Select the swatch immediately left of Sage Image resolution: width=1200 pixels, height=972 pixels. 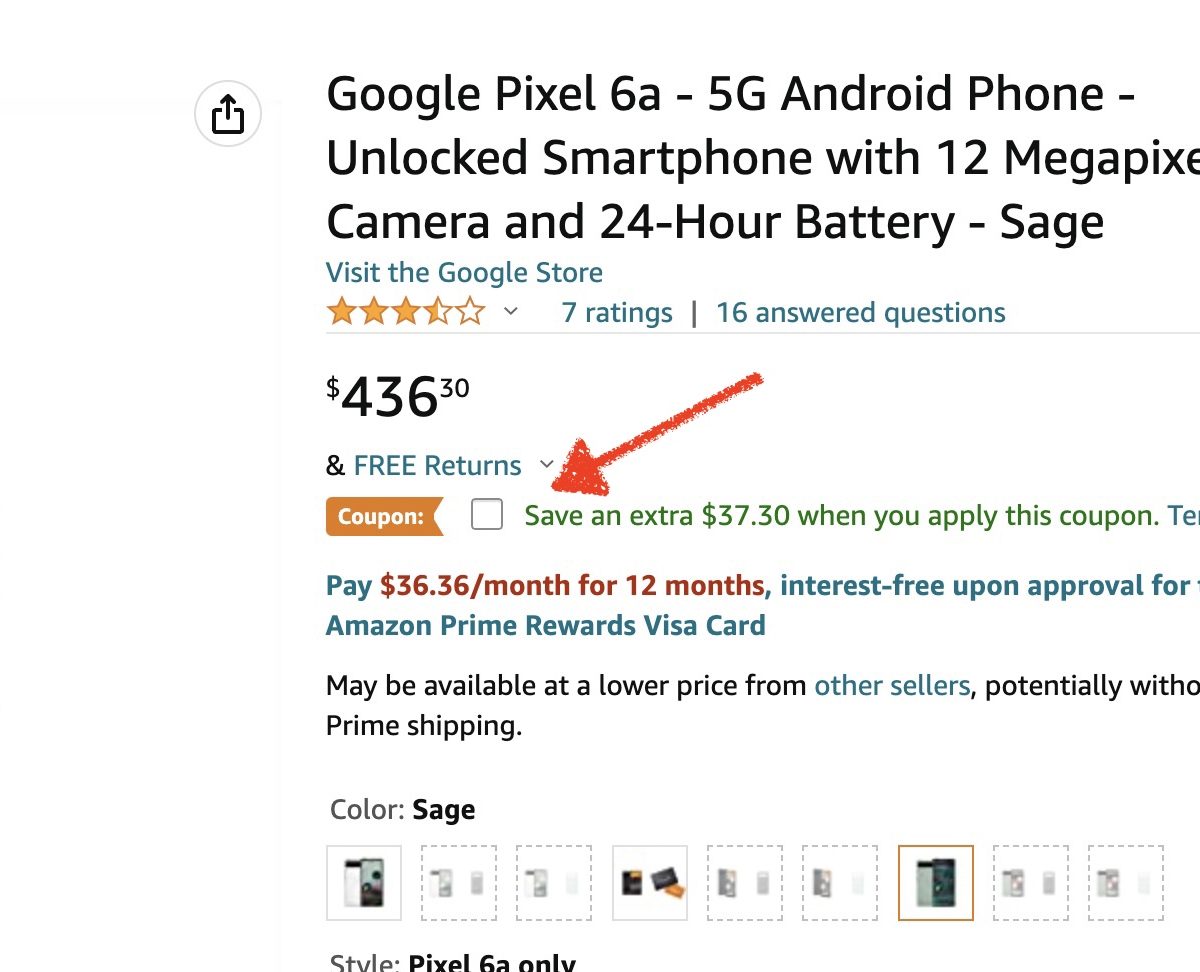coord(840,883)
